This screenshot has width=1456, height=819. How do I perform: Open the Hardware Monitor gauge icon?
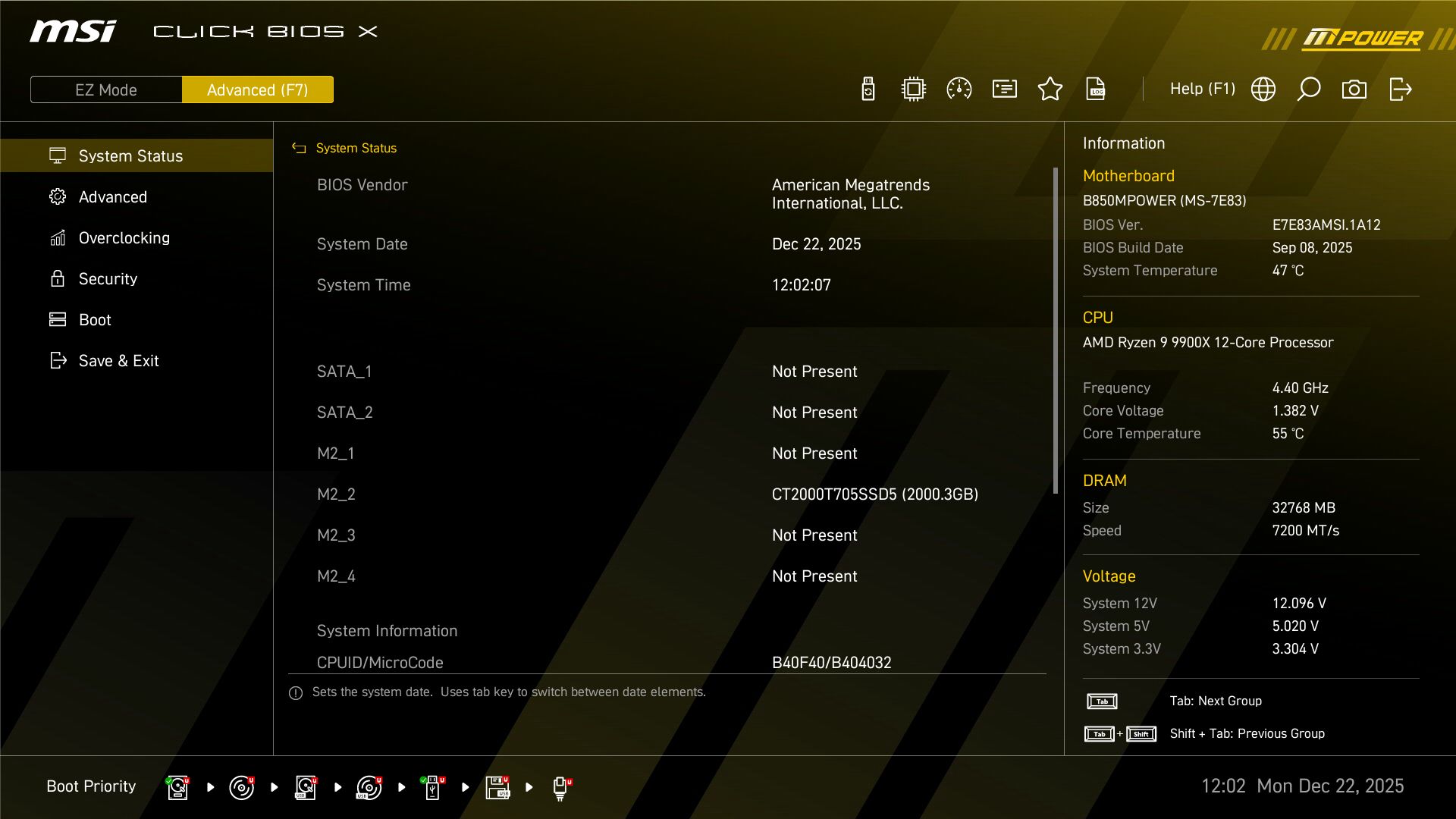coord(959,89)
